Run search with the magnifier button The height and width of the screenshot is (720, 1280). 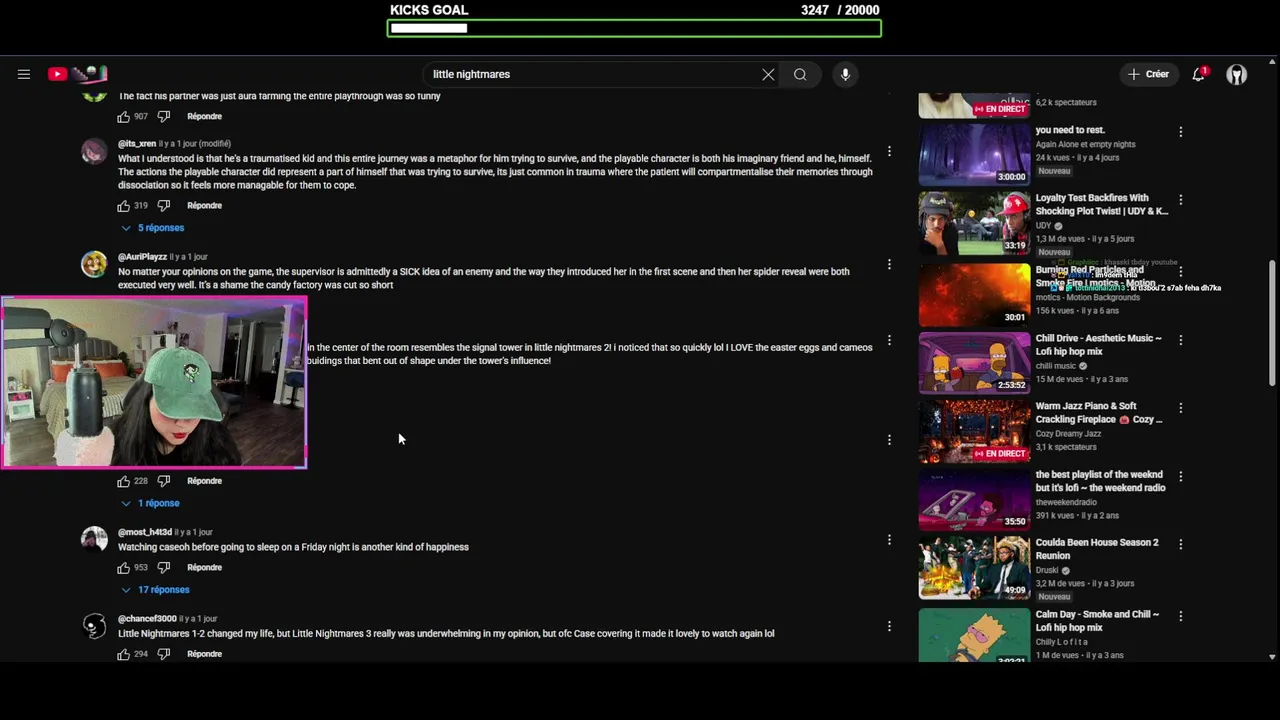click(800, 74)
